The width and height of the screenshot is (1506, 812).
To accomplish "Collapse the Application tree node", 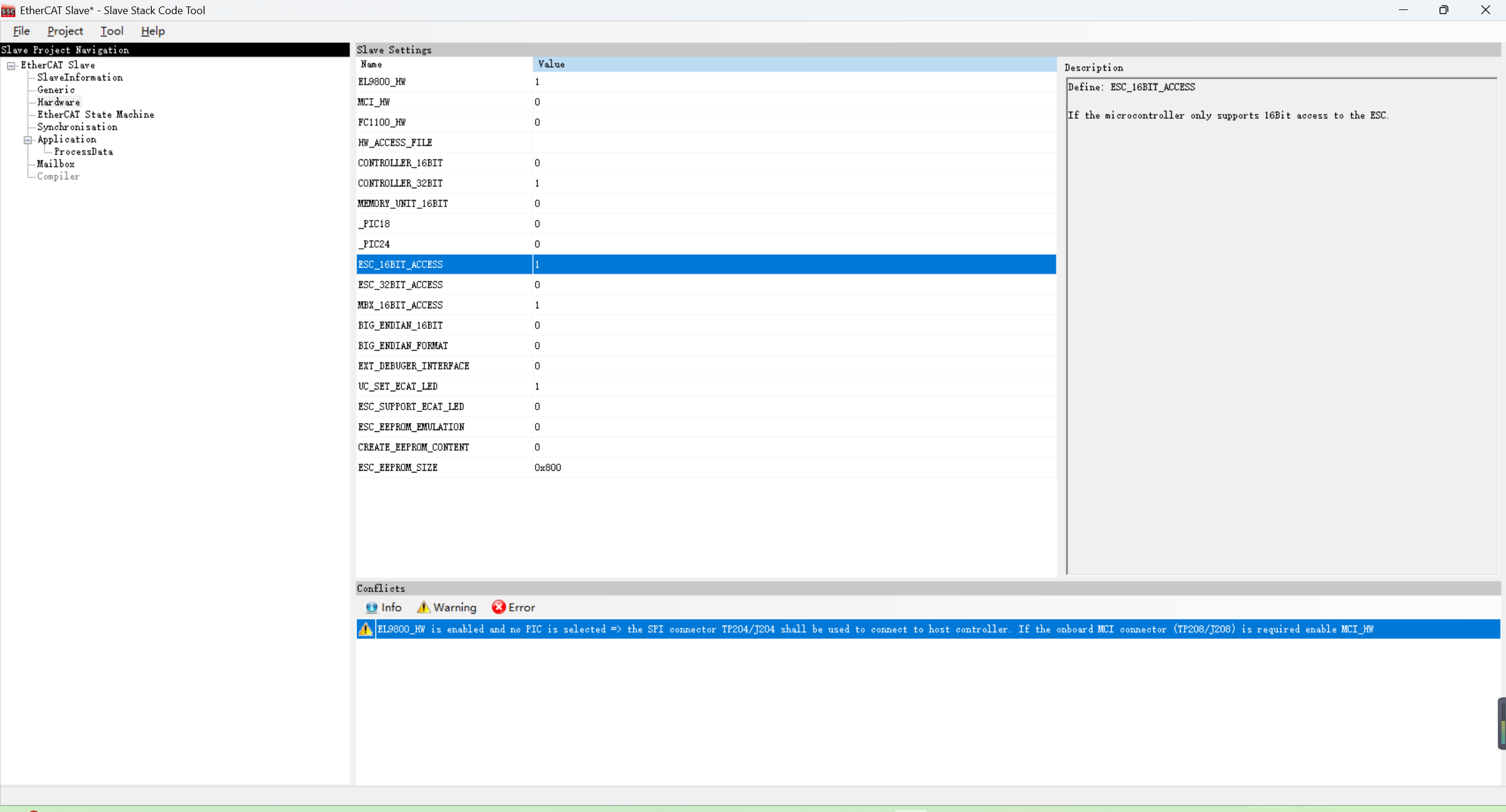I will (27, 139).
